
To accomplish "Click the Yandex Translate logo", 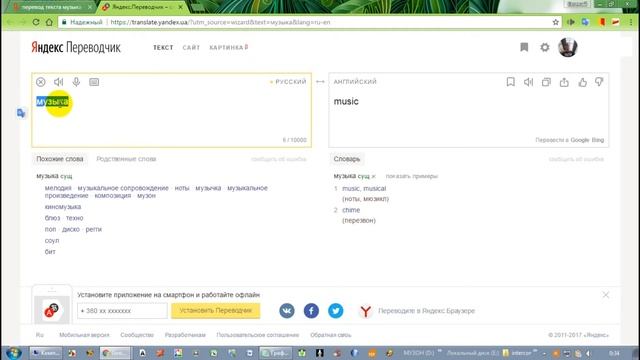I will click(76, 47).
